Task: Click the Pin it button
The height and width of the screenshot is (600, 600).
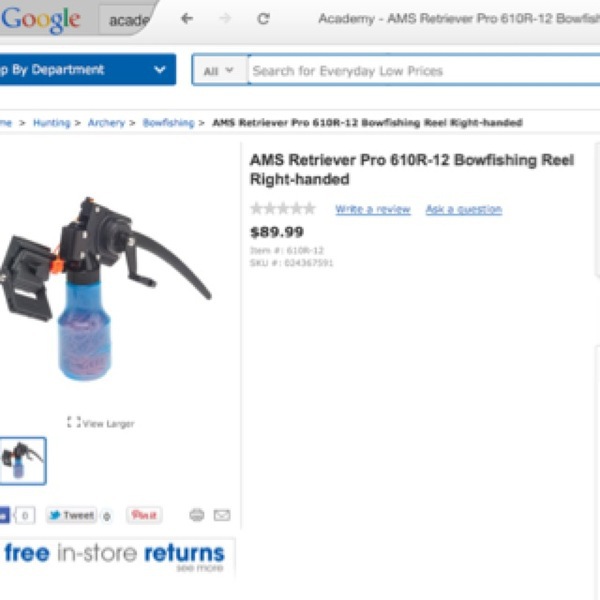Action: point(144,515)
